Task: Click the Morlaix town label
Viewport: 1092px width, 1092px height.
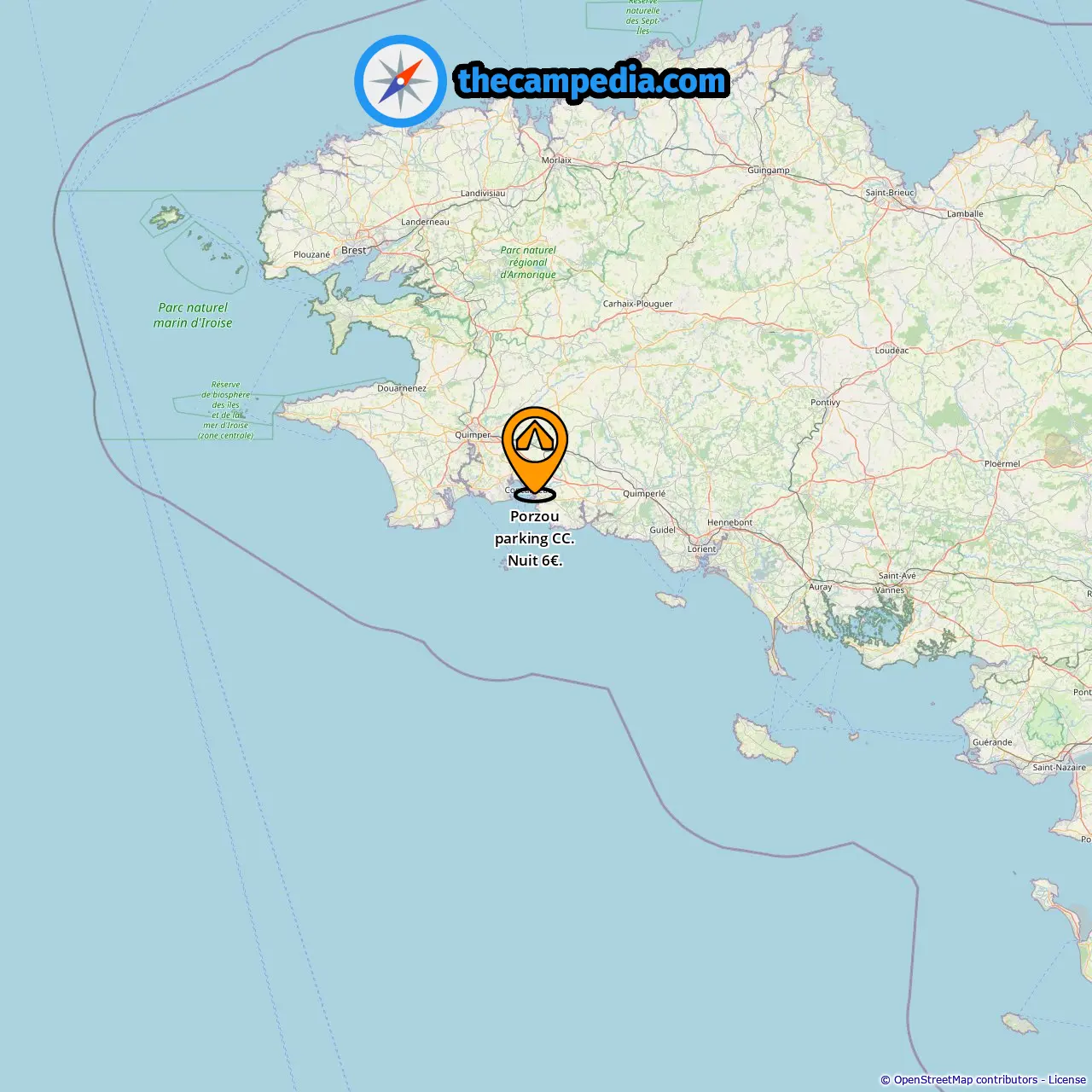Action: coord(557,160)
